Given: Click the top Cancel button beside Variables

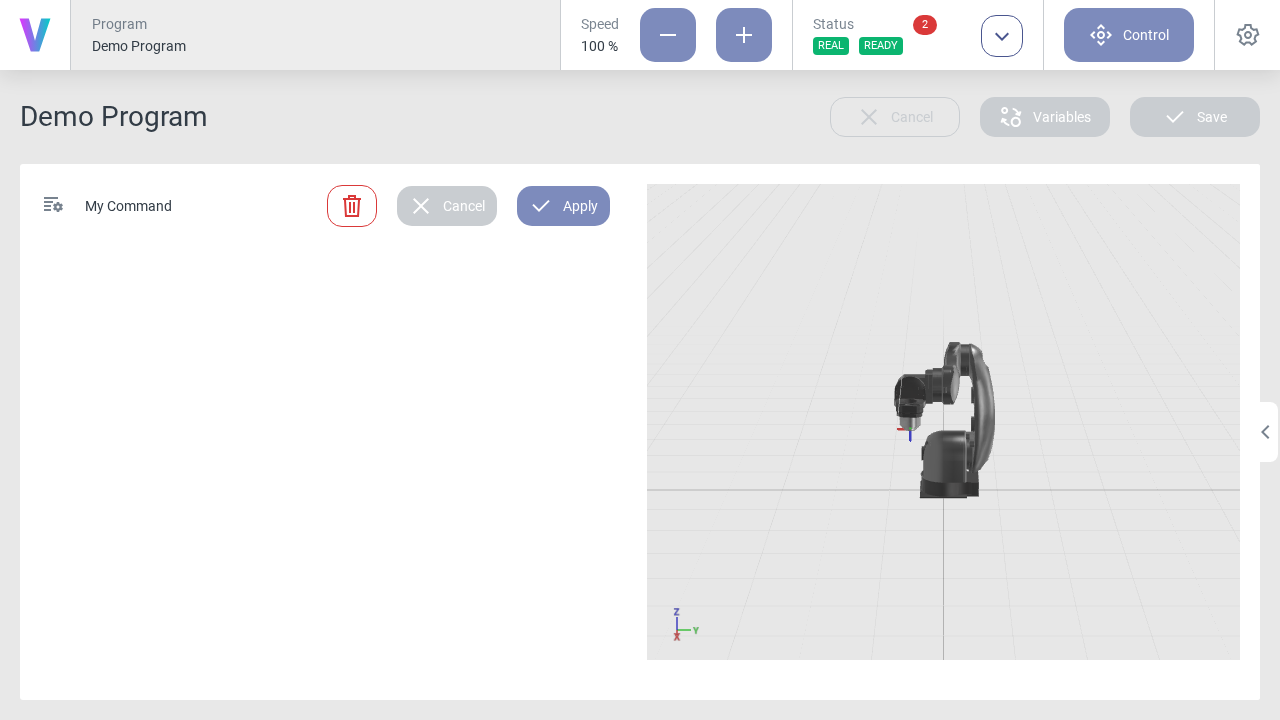Looking at the screenshot, I should tap(895, 117).
